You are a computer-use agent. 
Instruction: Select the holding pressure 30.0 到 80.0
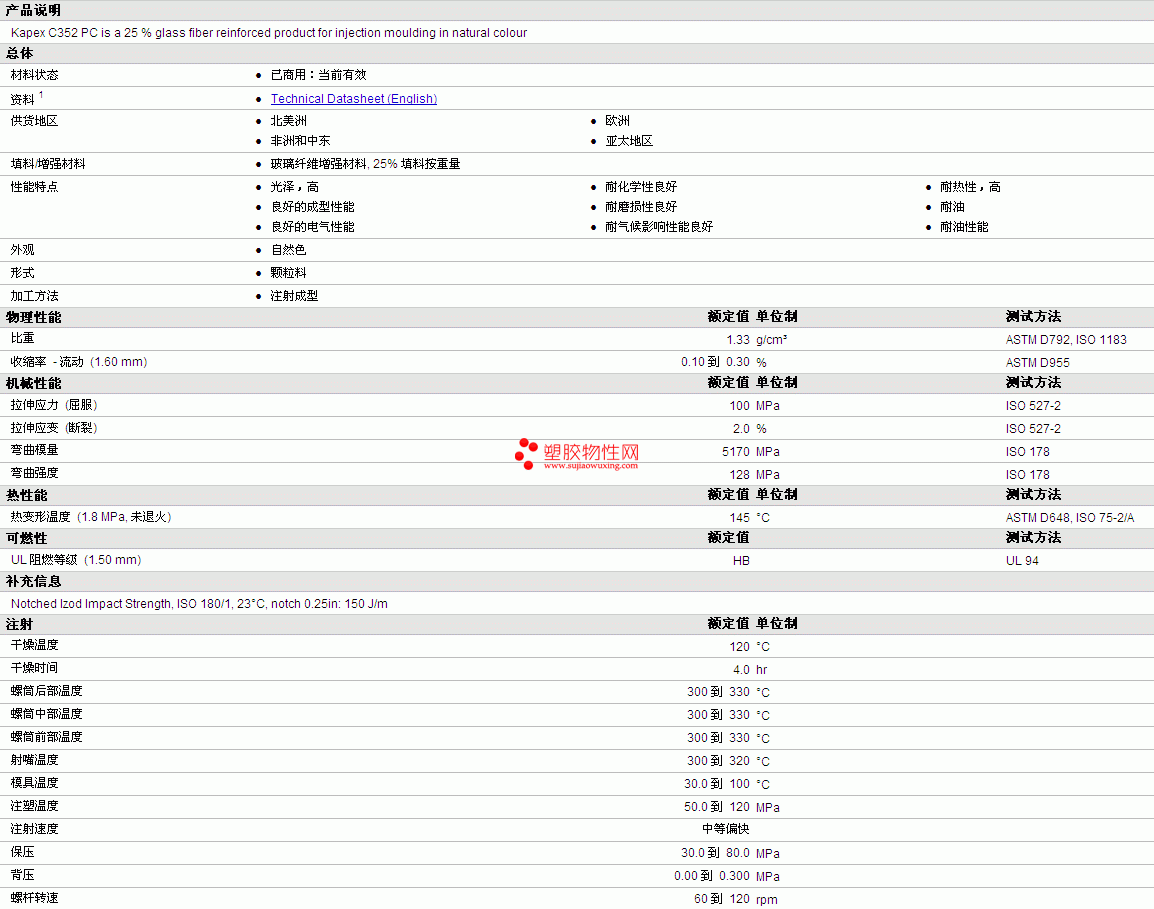[715, 853]
